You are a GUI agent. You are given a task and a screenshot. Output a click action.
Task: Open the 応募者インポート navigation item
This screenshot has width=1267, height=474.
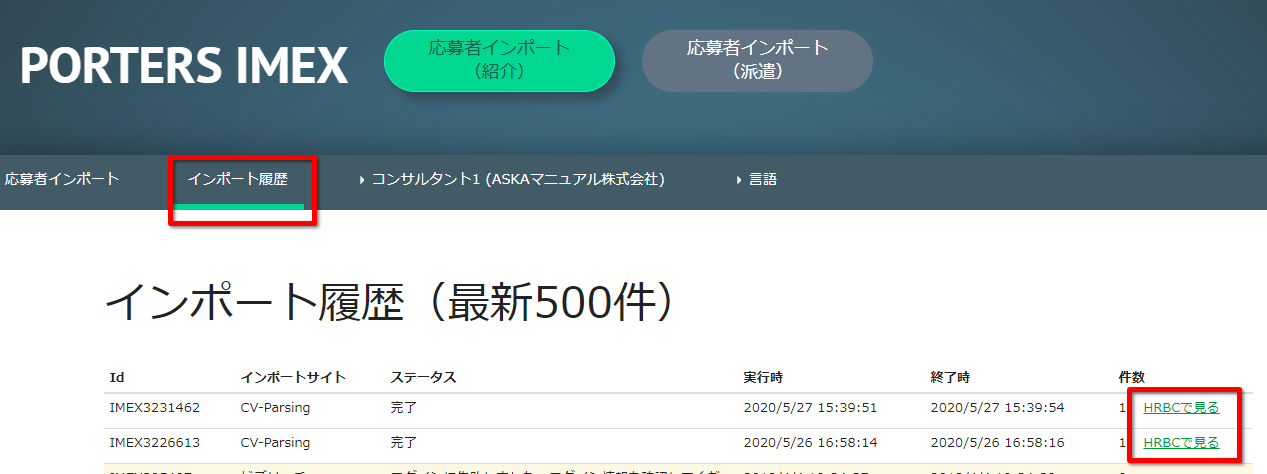tap(62, 180)
